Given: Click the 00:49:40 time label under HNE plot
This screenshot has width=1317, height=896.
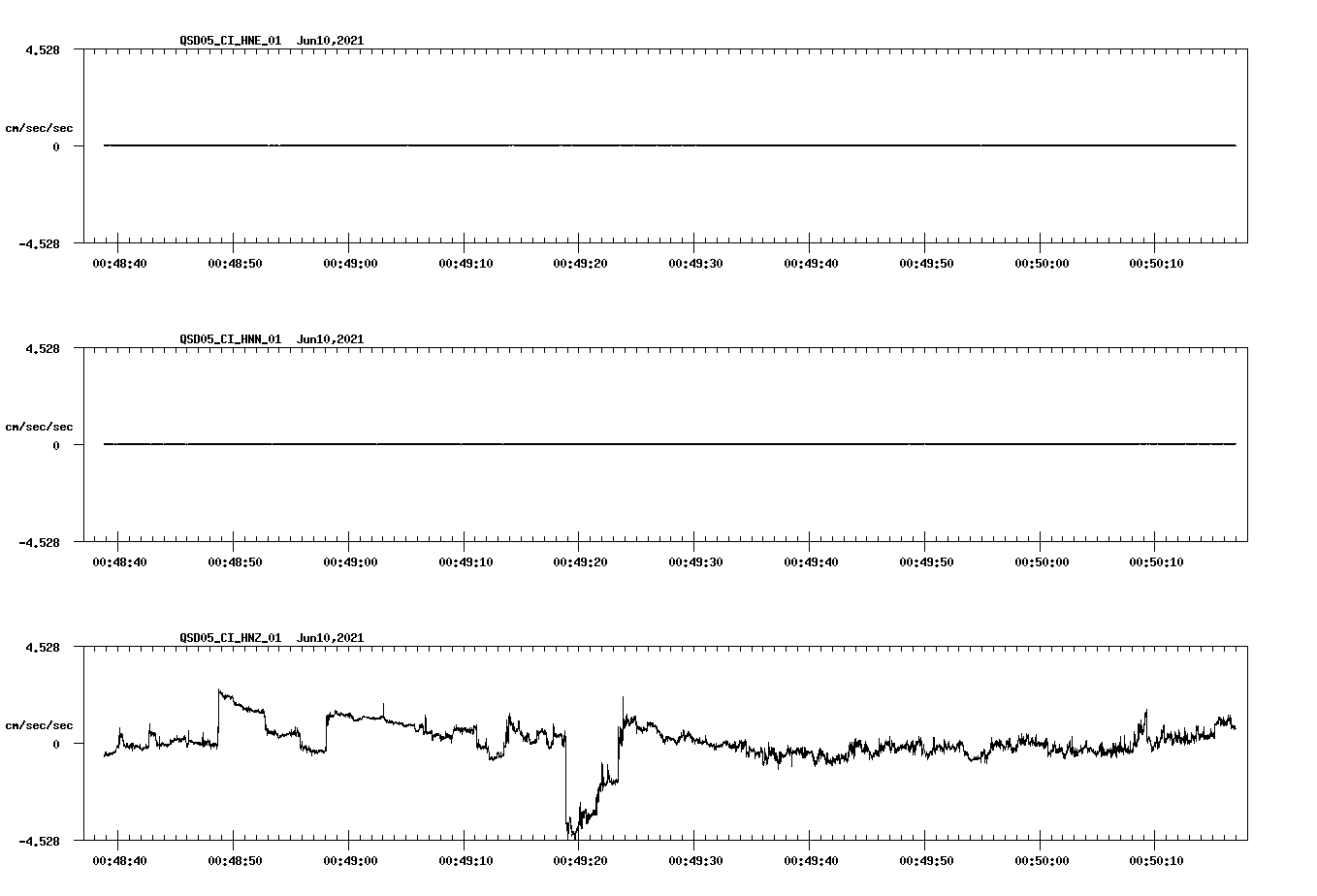Looking at the screenshot, I should click(811, 263).
